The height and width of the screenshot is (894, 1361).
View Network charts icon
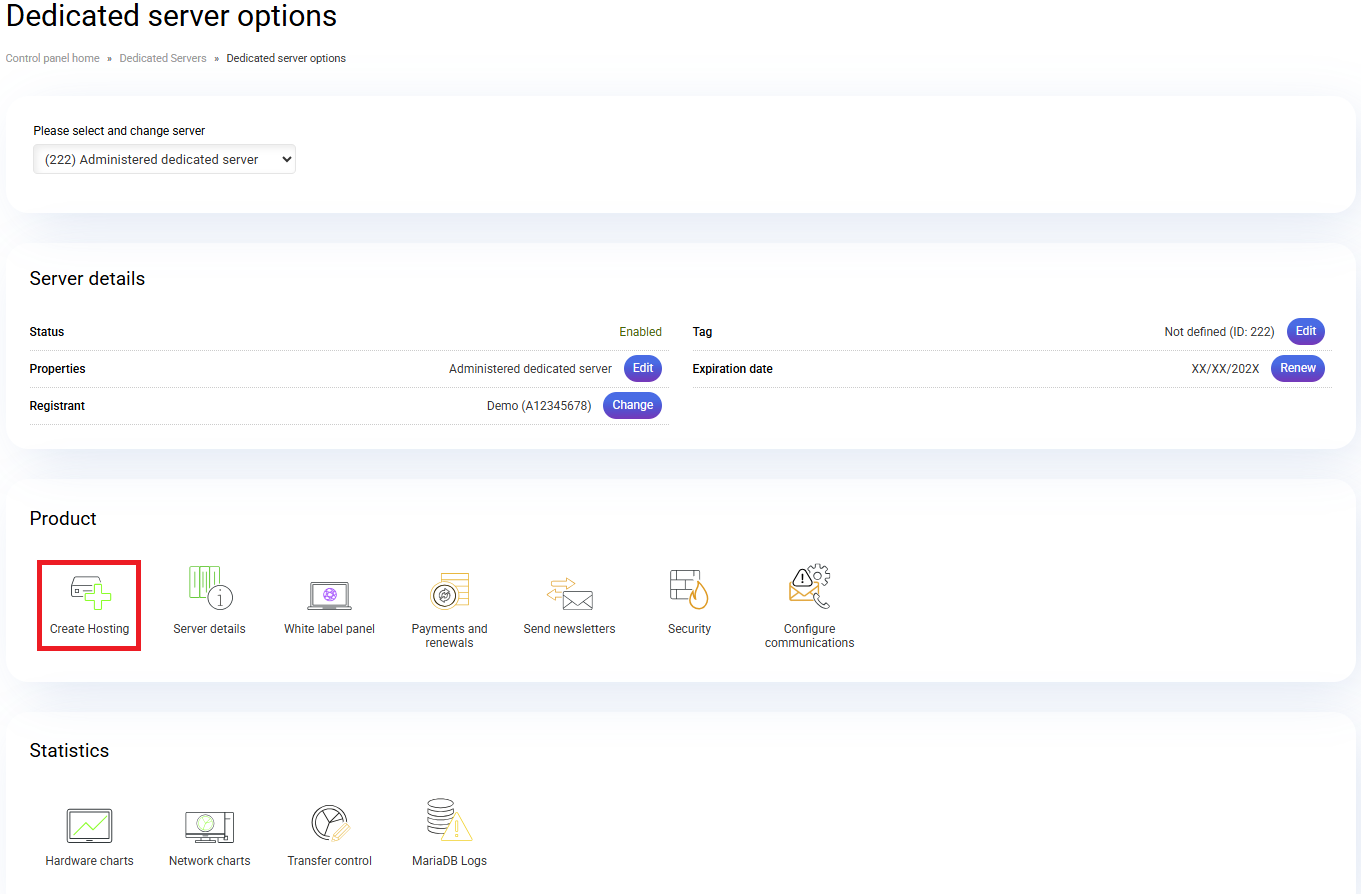point(209,826)
